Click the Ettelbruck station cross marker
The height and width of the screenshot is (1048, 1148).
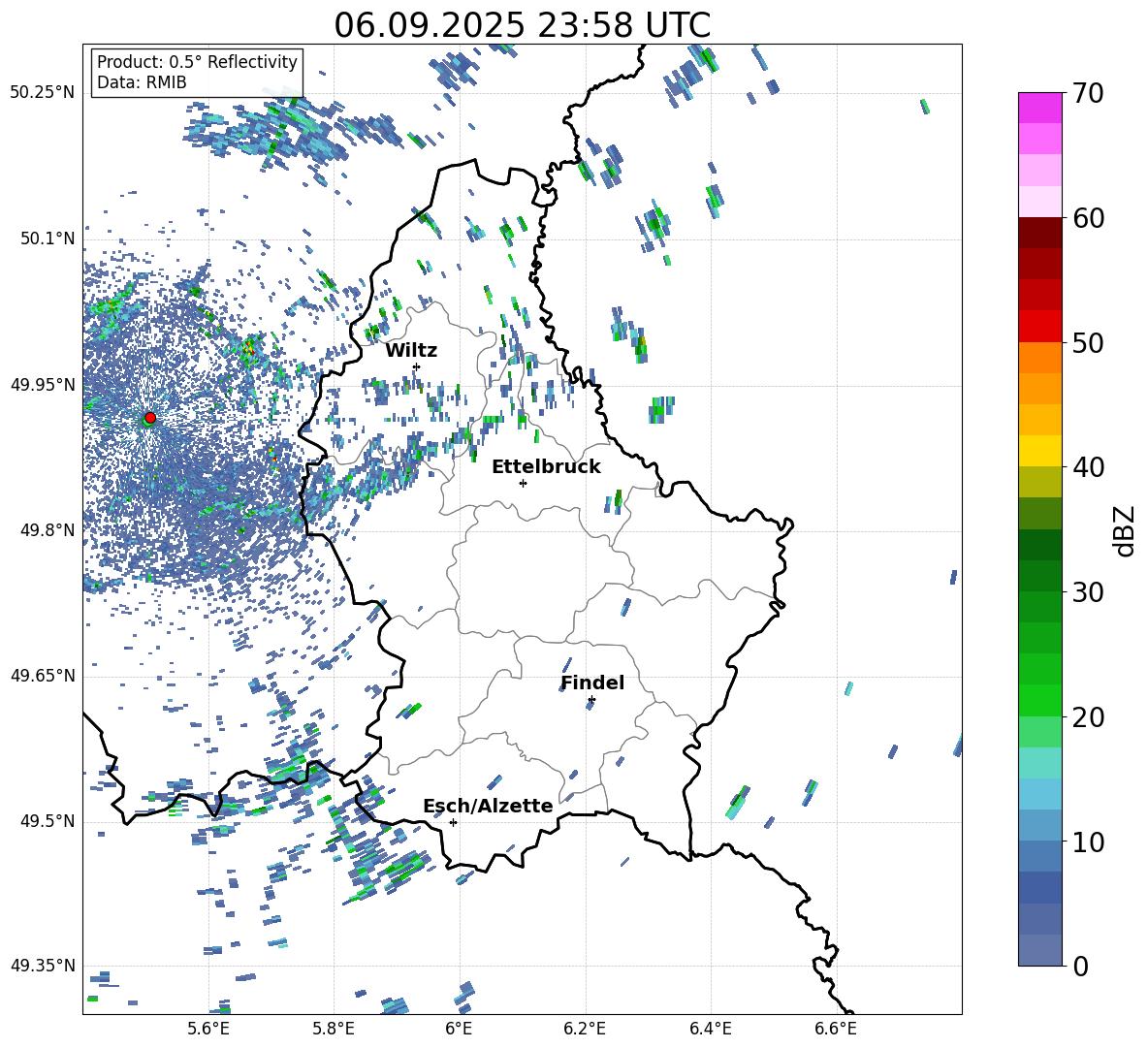click(x=523, y=483)
